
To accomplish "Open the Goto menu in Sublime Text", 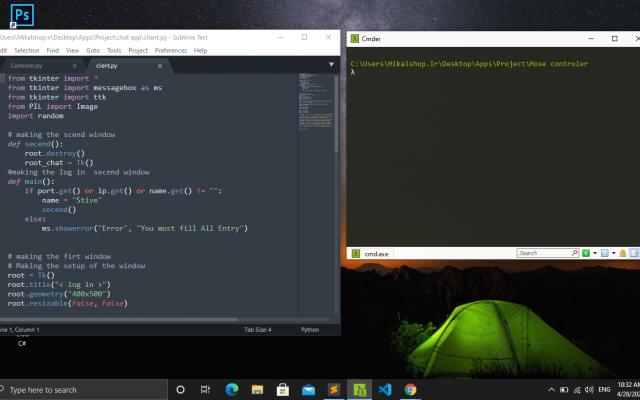I will [x=93, y=51].
